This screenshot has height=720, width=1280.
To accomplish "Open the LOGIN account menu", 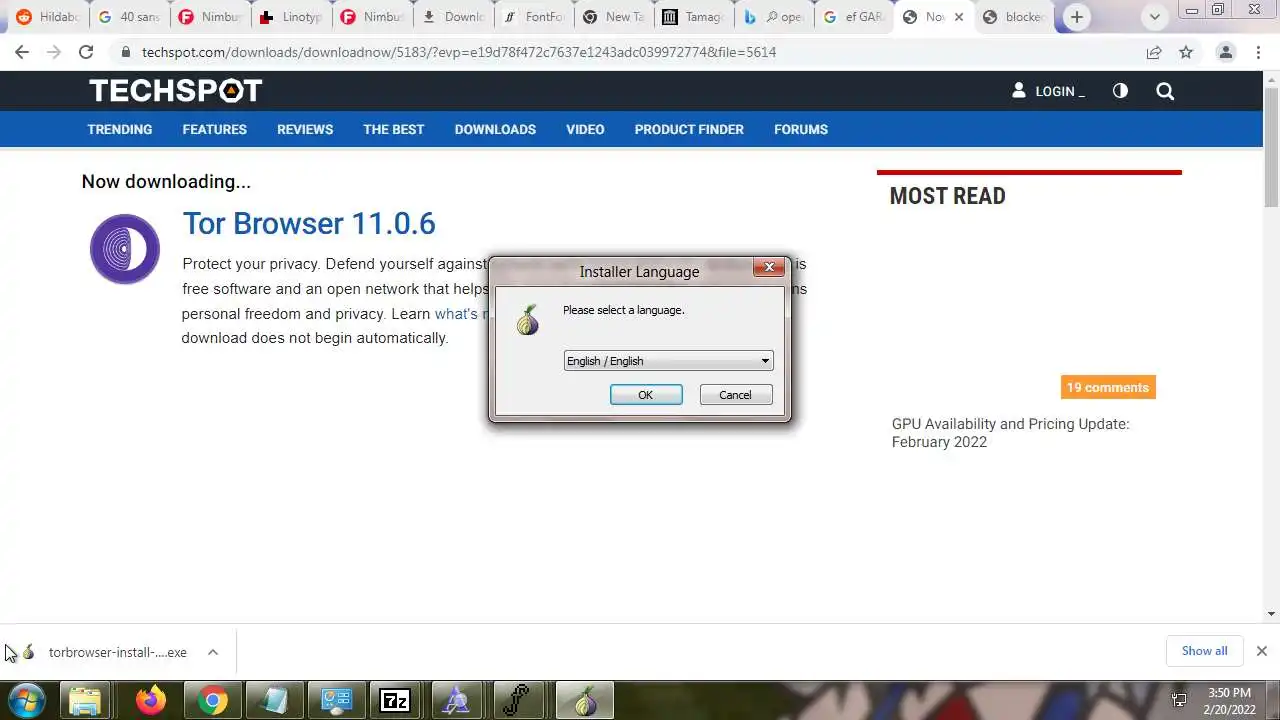I will click(1048, 91).
